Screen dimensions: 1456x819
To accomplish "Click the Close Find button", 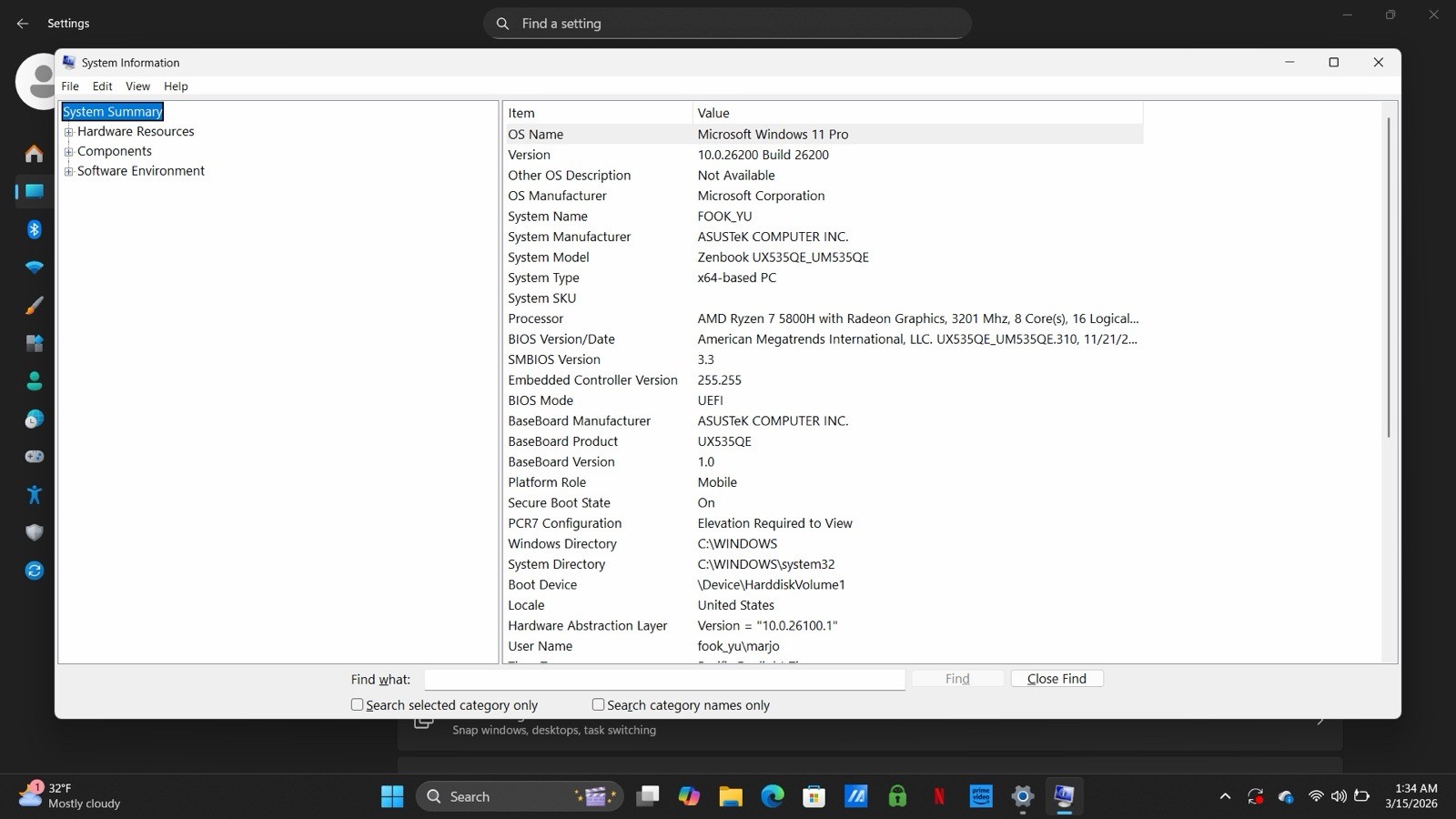I will (x=1057, y=679).
